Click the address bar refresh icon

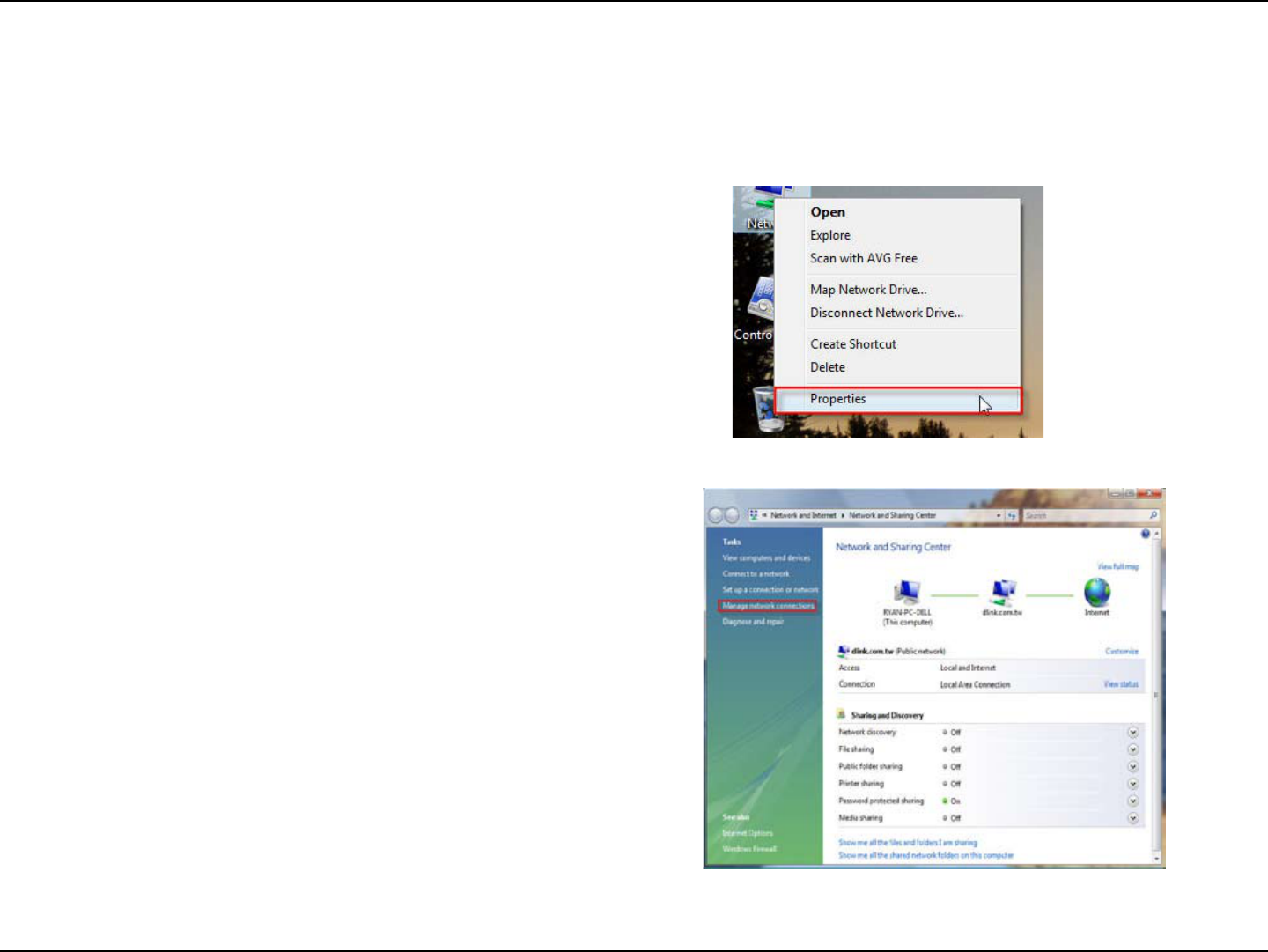click(1012, 516)
